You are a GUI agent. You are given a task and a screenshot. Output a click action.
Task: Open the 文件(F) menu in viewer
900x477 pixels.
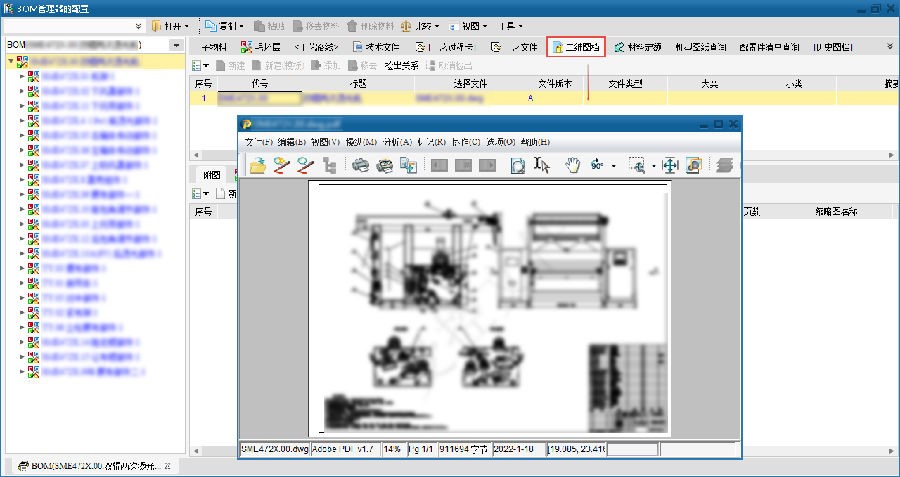[258, 142]
